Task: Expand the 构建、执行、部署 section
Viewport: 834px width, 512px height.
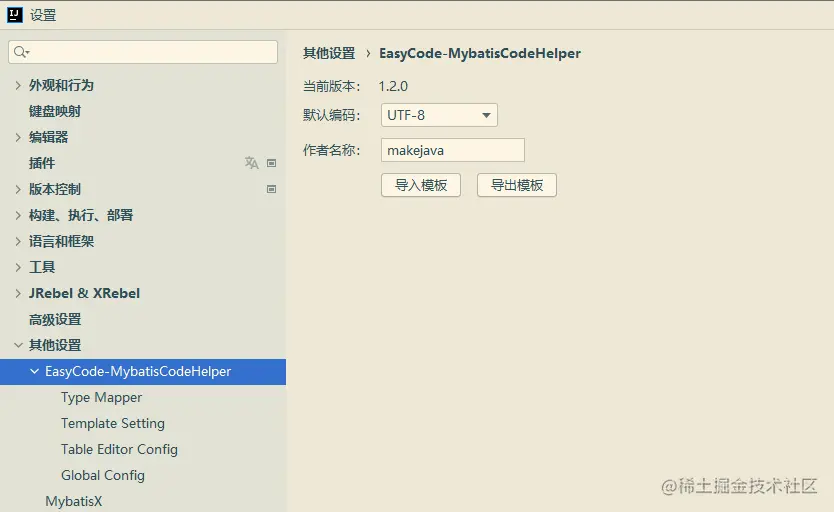Action: [18, 215]
